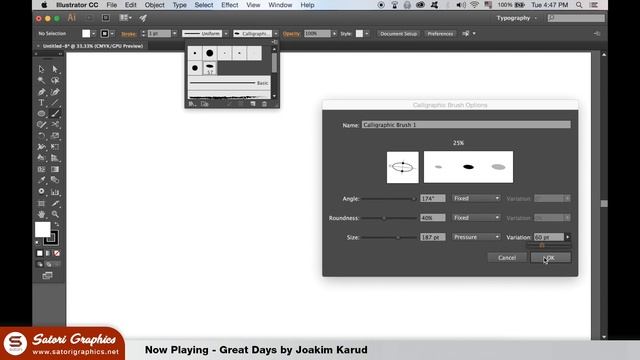640x360 pixels.
Task: Select the Untitled-8 document tab
Action: pyautogui.click(x=93, y=46)
